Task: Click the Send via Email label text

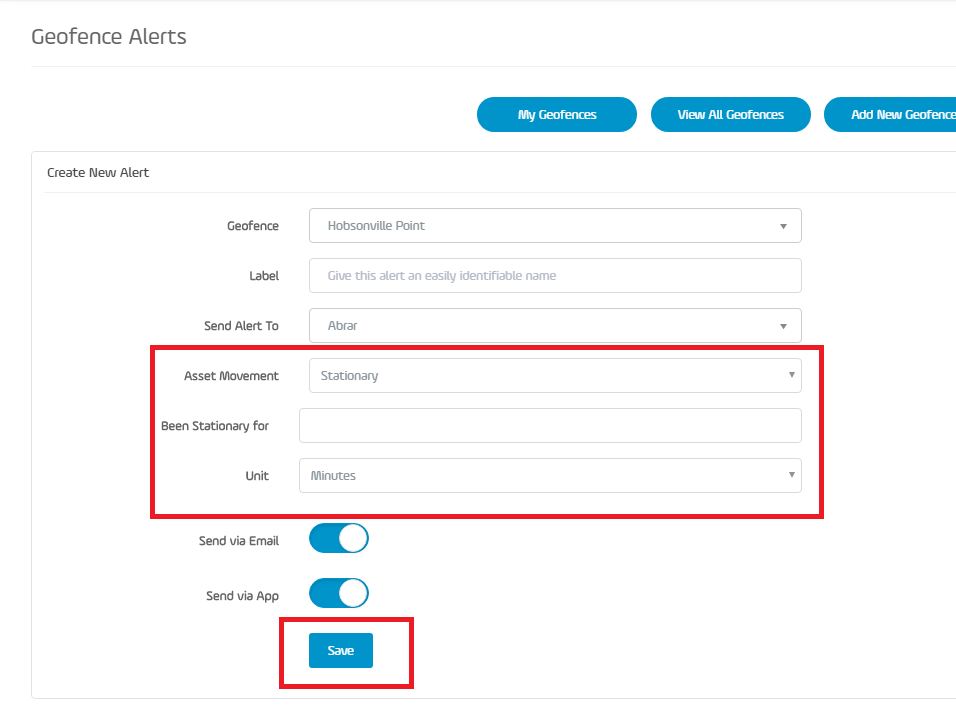Action: [x=238, y=541]
